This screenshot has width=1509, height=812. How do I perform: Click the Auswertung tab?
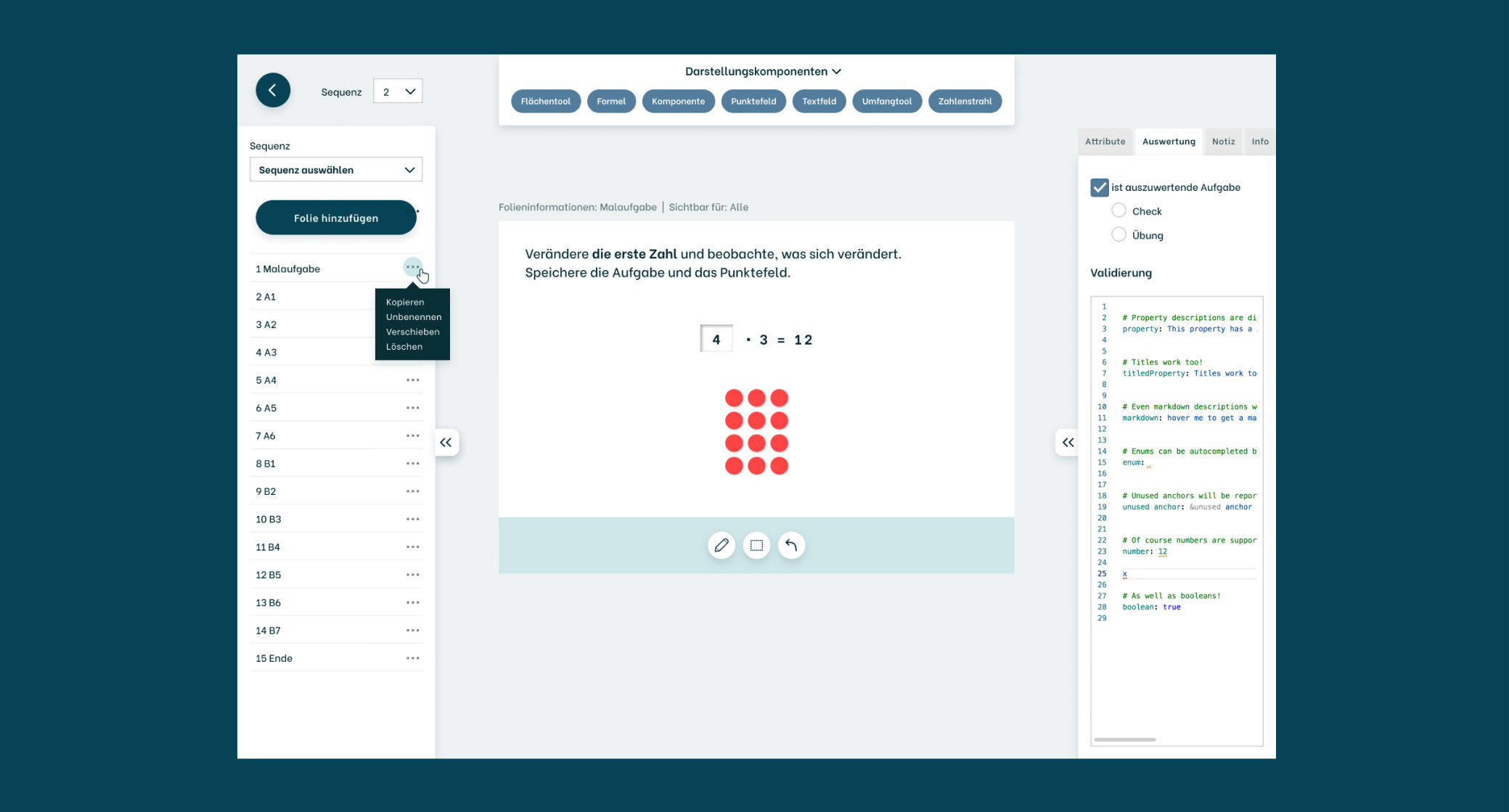coord(1168,141)
